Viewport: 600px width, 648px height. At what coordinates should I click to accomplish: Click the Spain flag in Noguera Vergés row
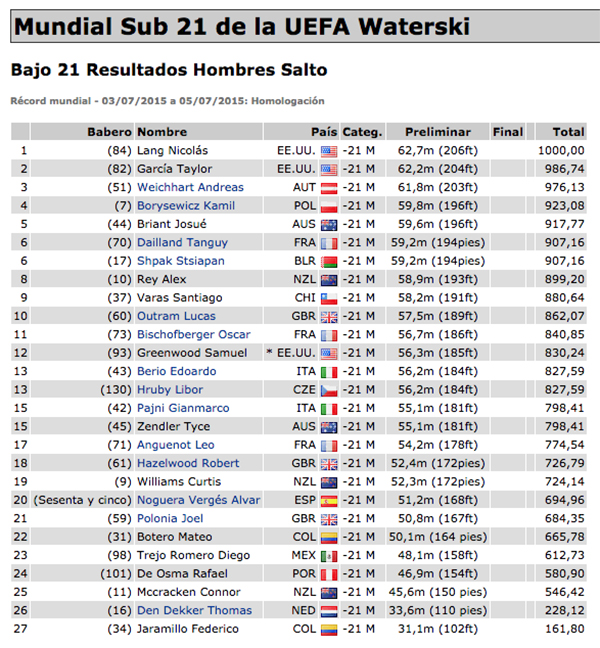tap(330, 500)
